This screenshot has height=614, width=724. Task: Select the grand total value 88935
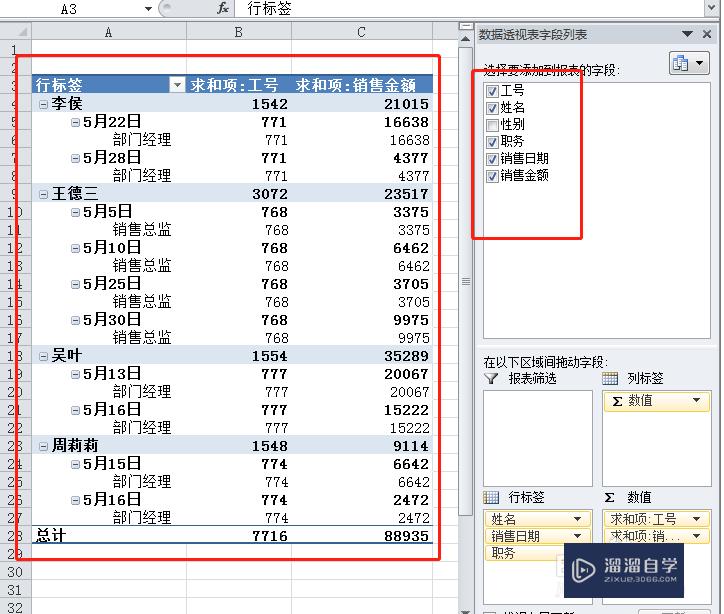coord(362,536)
